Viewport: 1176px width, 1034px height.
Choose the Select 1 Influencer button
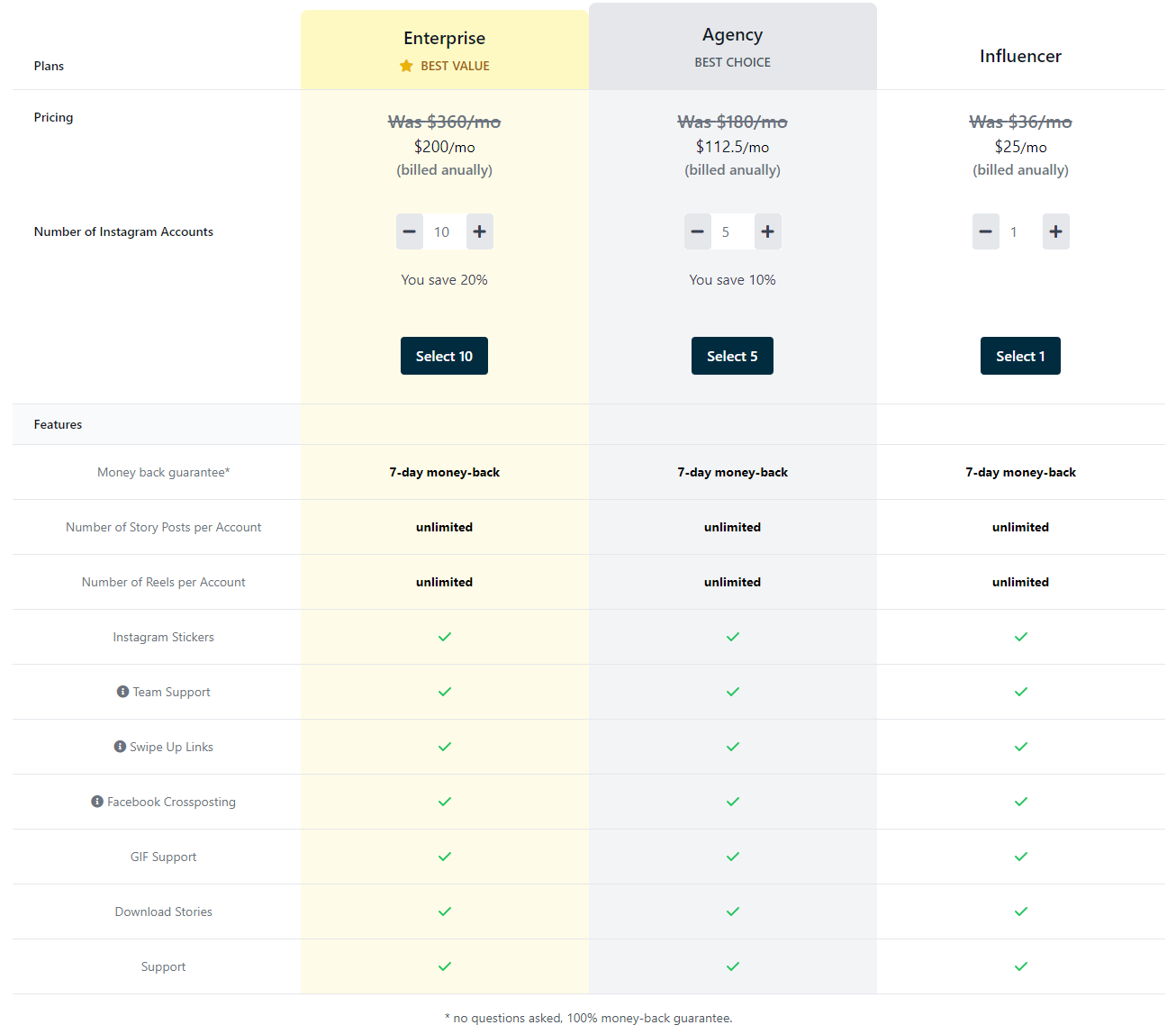coord(1020,356)
